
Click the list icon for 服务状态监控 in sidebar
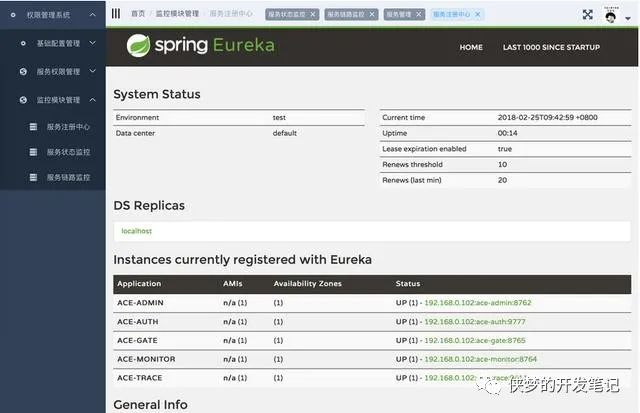tap(33, 152)
